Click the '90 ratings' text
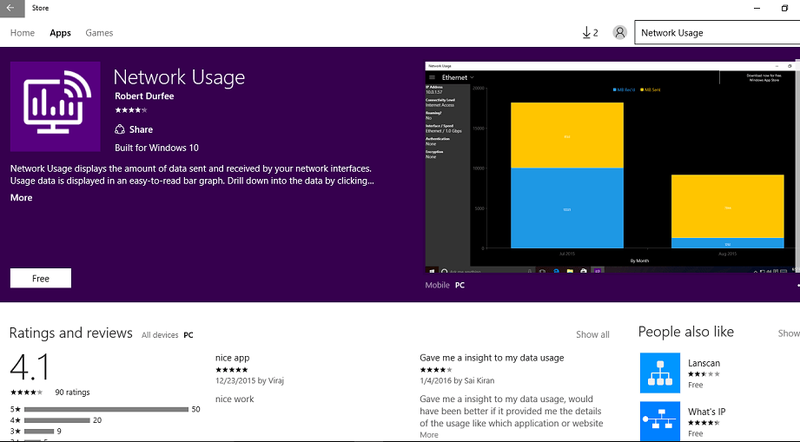800x442 pixels. 72,392
